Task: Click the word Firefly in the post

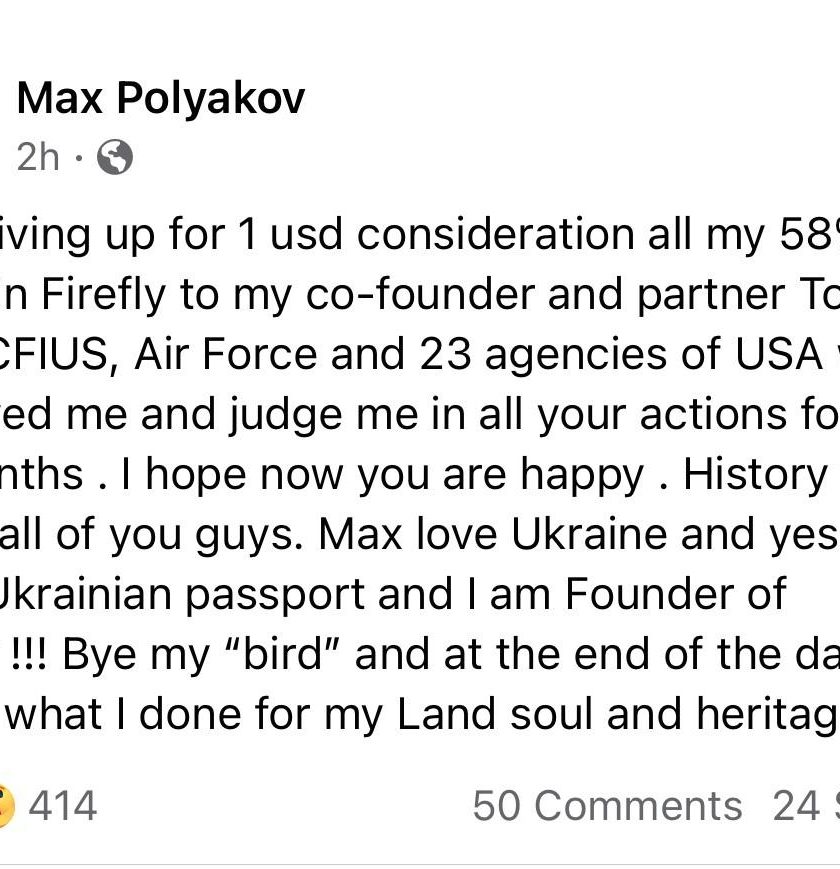Action: [x=103, y=294]
